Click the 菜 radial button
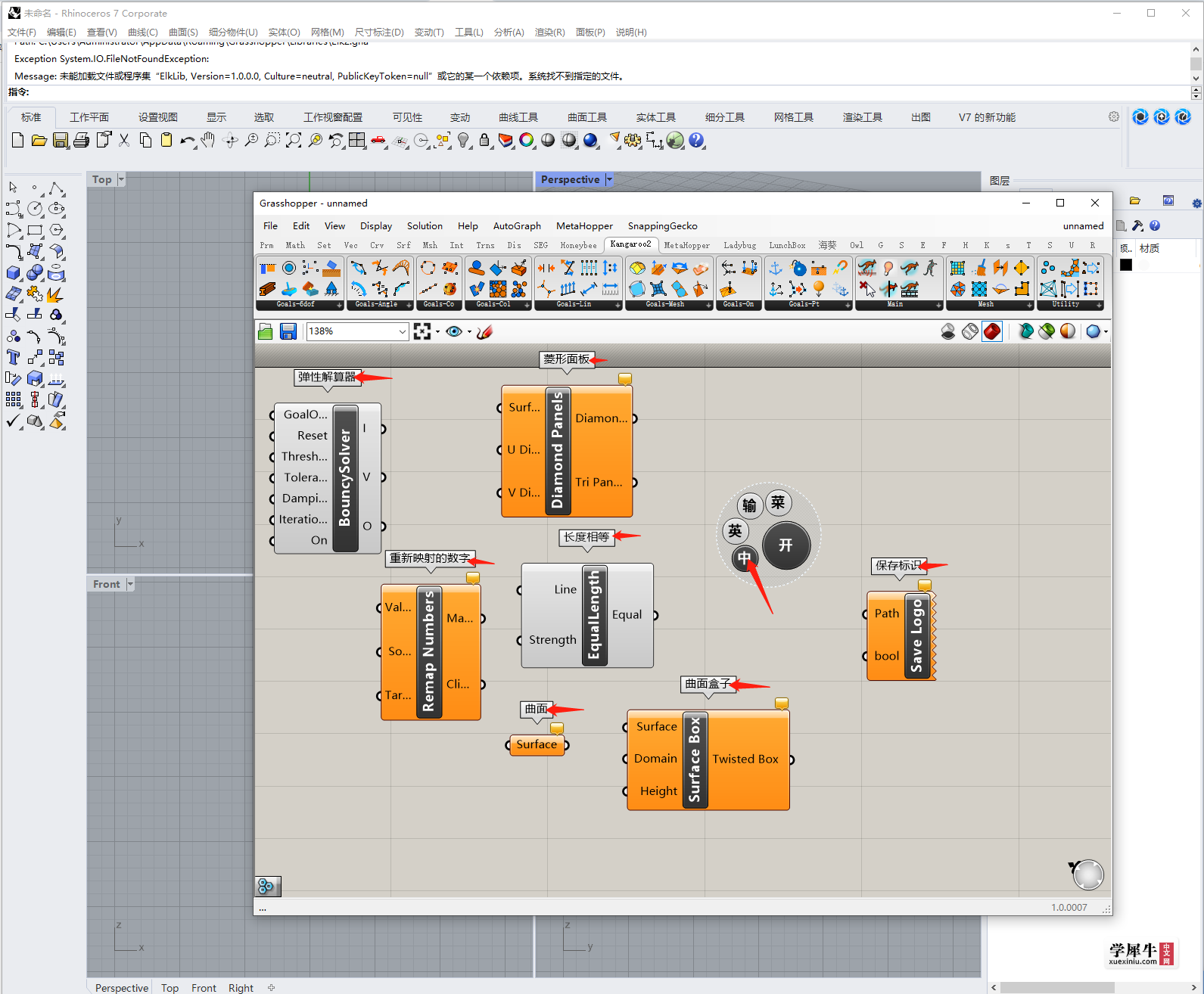 click(x=778, y=503)
